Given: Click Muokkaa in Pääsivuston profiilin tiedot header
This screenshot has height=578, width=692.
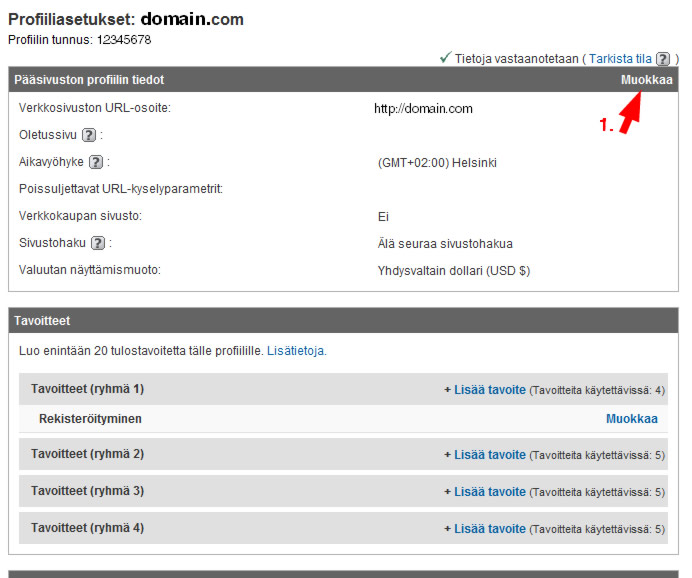Looking at the screenshot, I should tap(647, 80).
